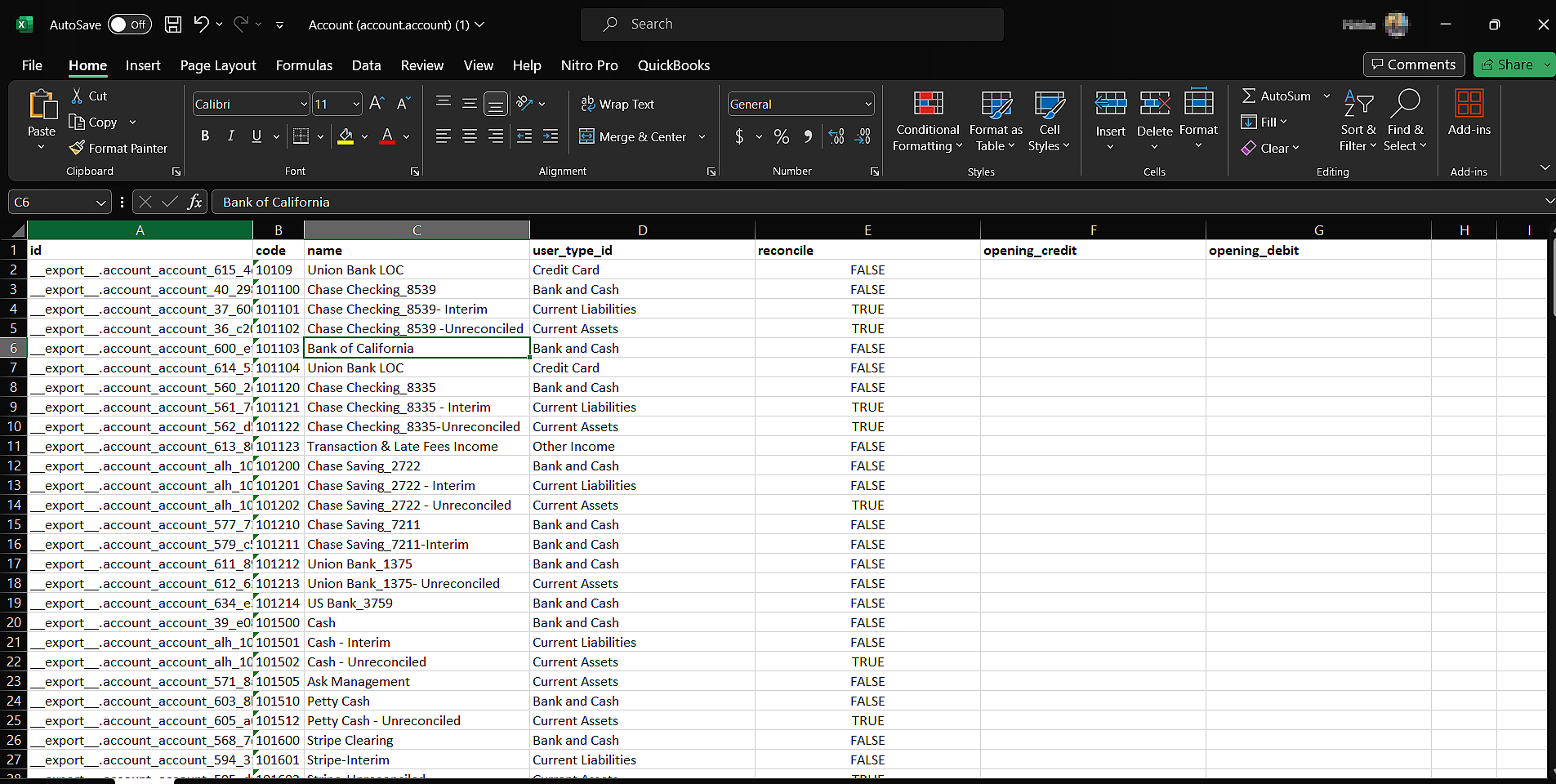
Task: Switch to the Formulas tab
Action: click(304, 65)
